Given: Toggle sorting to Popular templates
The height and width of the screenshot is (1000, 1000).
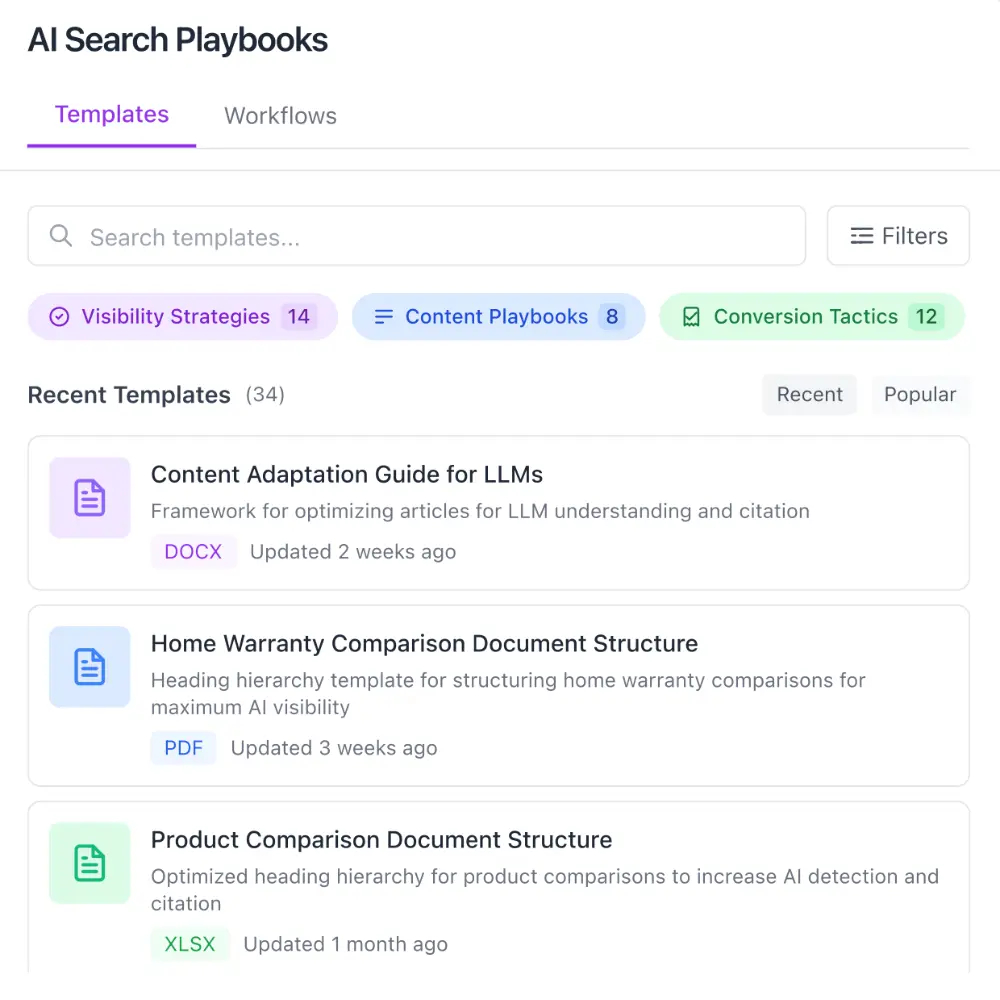Looking at the screenshot, I should [919, 395].
